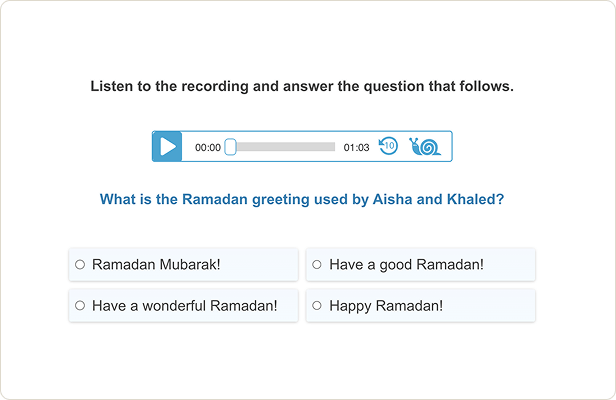
Task: Select the 'Have a good Ramadan!' radio button
Action: (317, 265)
